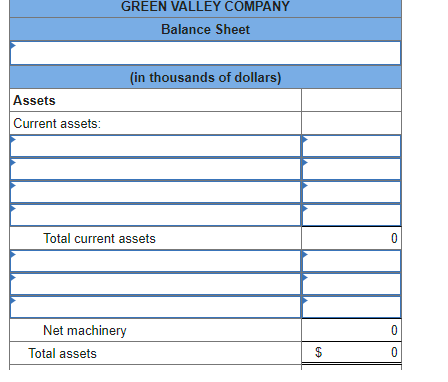448x382 pixels.
Task: Click the Total current assets label
Action: coord(99,238)
